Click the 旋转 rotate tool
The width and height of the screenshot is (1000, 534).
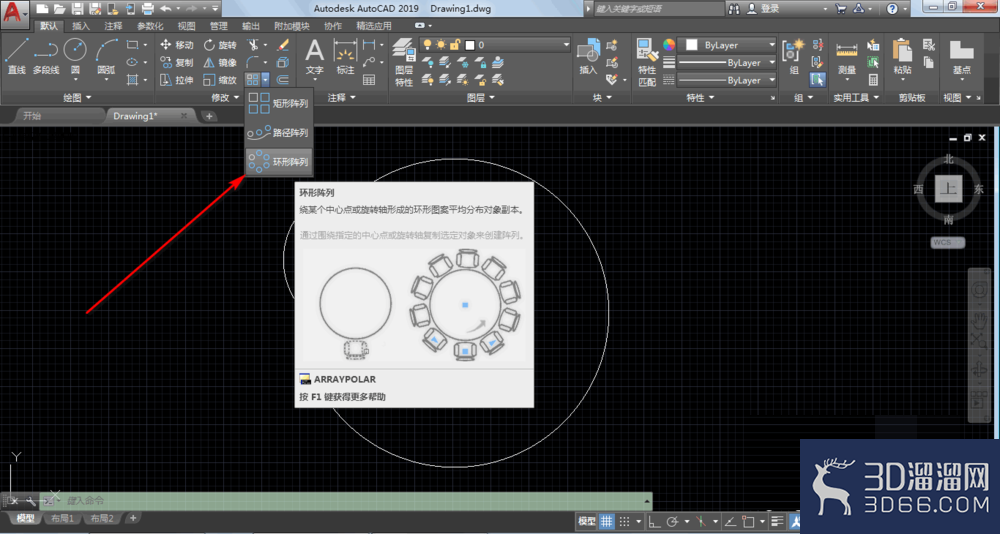click(220, 45)
